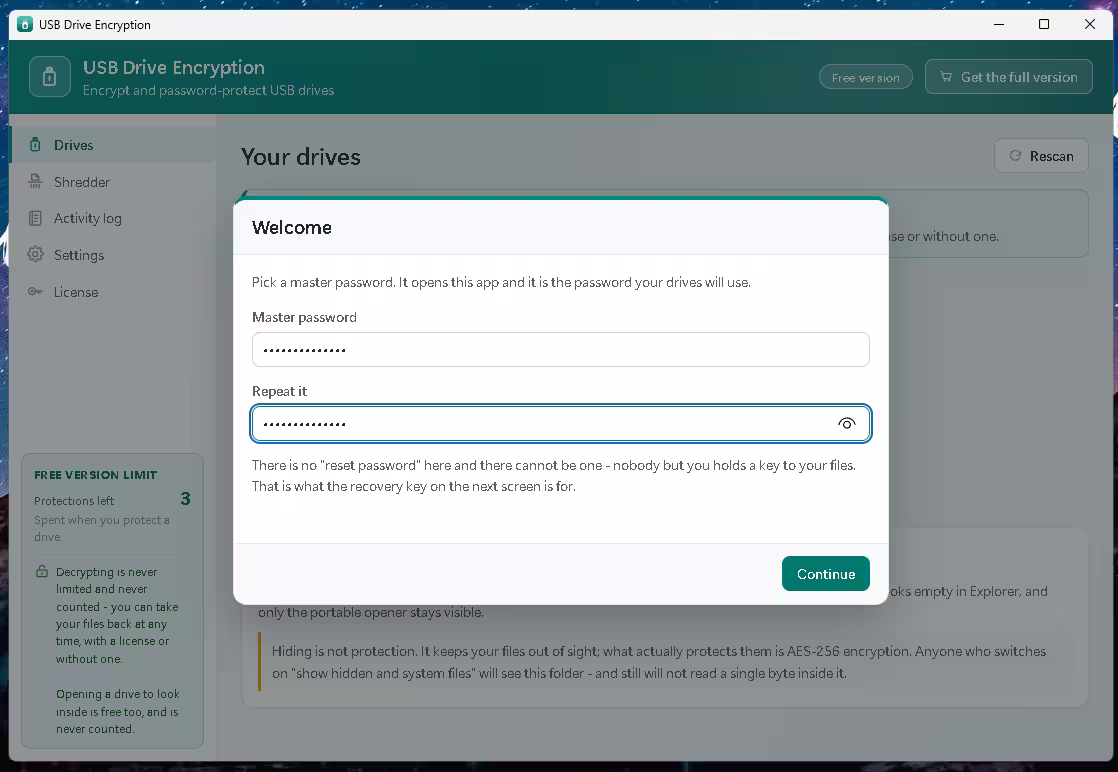Switch to the Activity log page
1118x772 pixels.
(113, 218)
